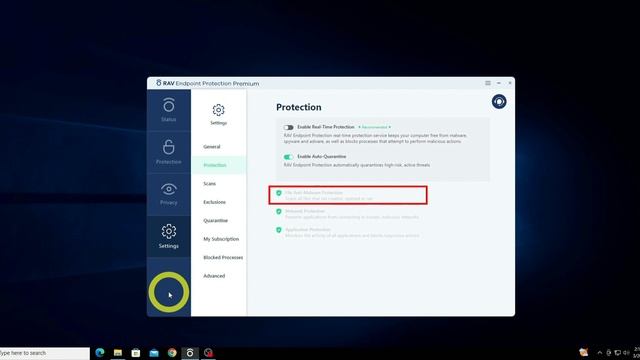Click the Recommended label beside Real-Time Protection
Viewport: 640px width, 360px height.
point(374,127)
